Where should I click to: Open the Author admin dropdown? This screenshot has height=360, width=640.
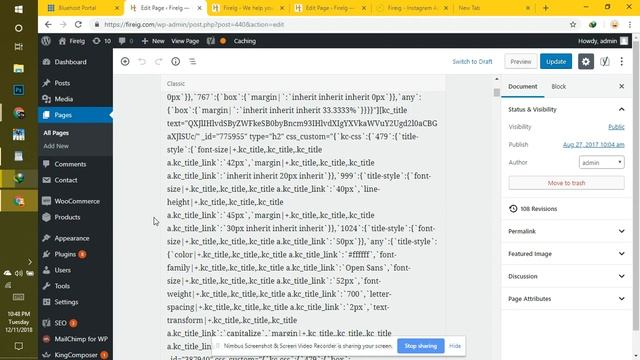pyautogui.click(x=601, y=162)
